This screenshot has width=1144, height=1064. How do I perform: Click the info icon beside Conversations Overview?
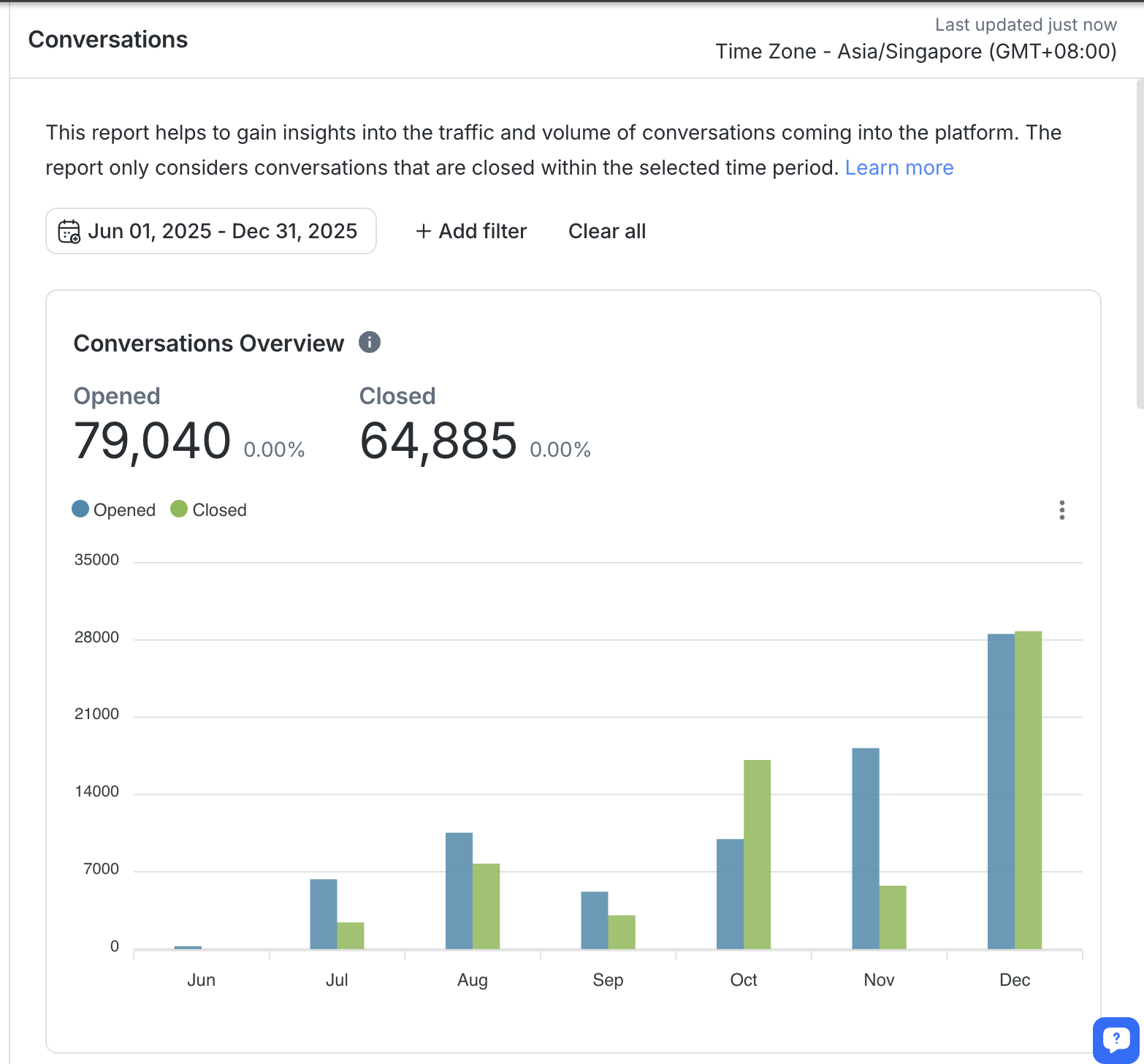click(370, 342)
